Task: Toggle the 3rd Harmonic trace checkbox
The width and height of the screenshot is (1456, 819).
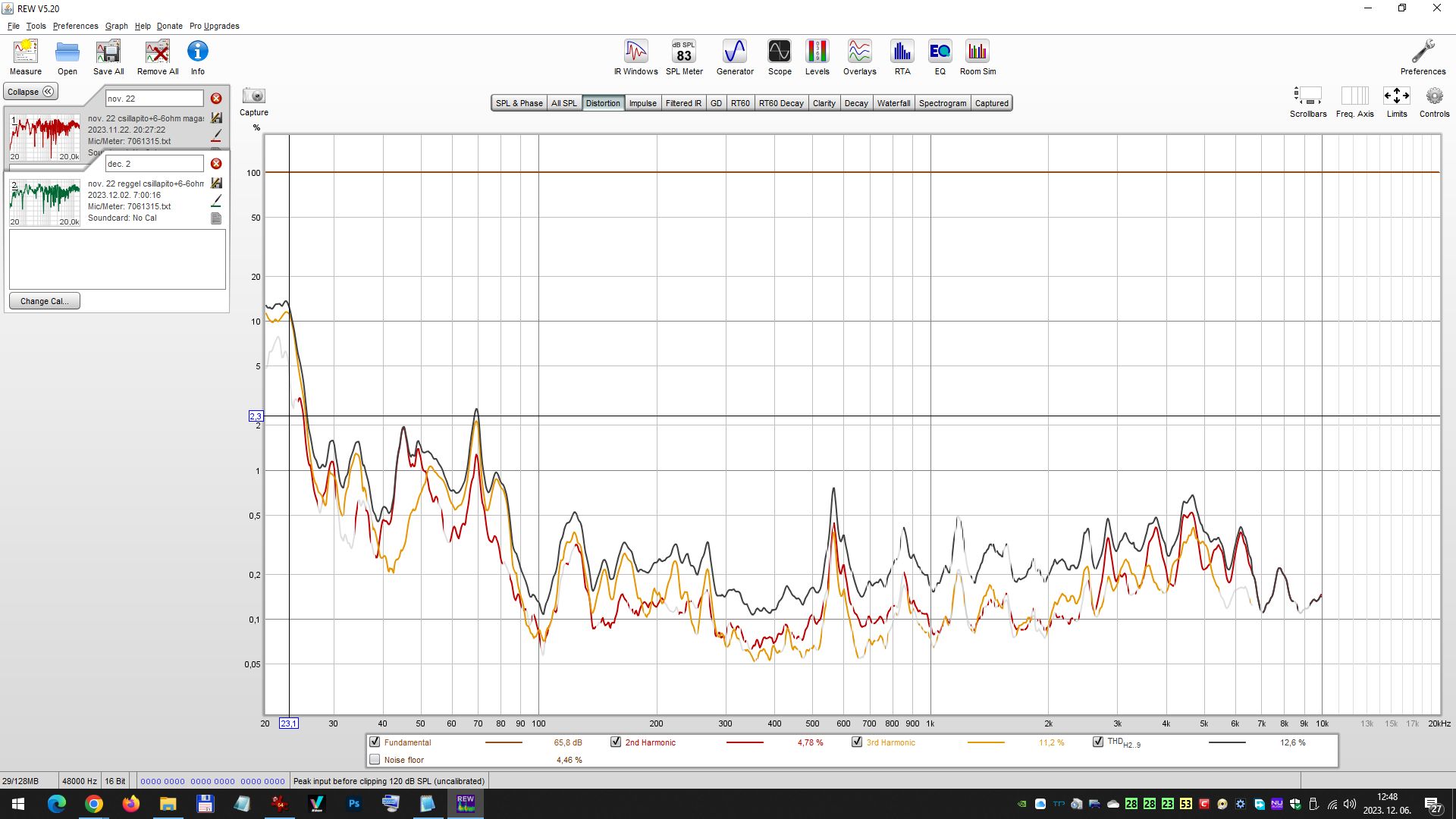Action: [x=857, y=742]
